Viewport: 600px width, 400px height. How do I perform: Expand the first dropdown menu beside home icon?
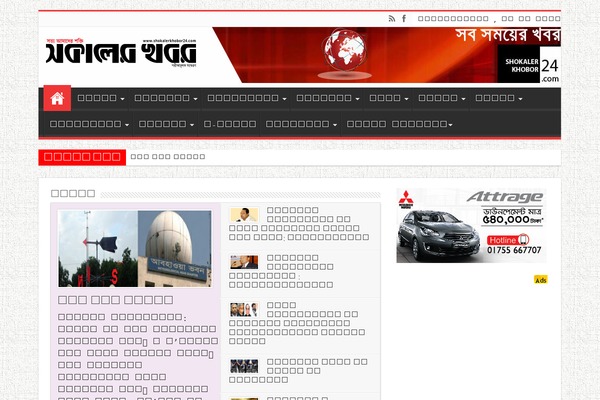(101, 98)
